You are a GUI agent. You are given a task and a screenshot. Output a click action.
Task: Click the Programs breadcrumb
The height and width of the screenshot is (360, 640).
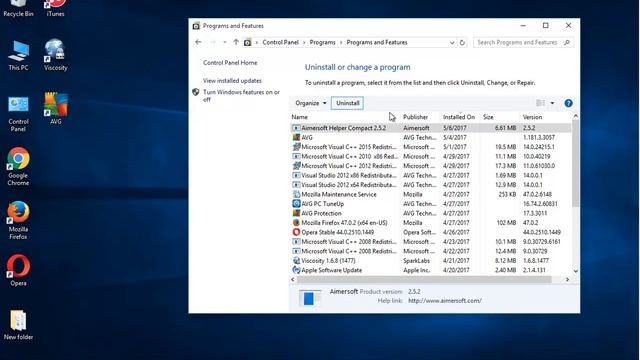(322, 42)
